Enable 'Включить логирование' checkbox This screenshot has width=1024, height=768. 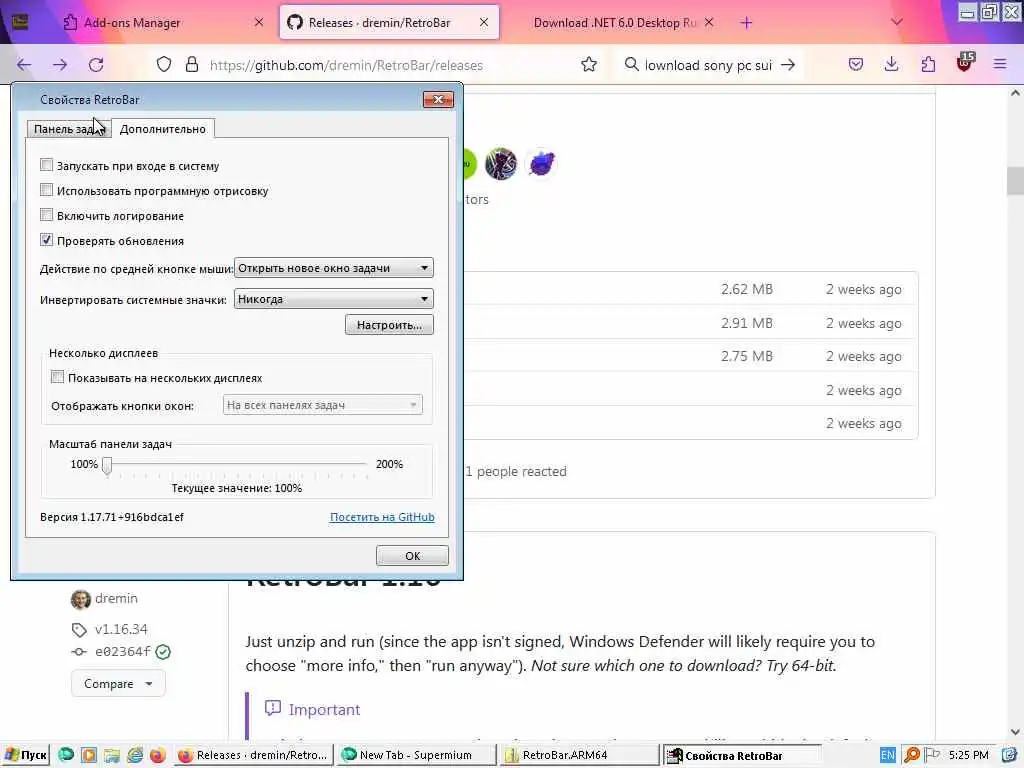46,215
